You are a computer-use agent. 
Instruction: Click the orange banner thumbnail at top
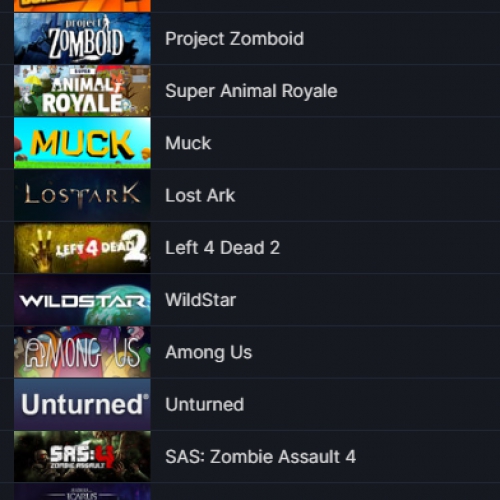click(x=82, y=6)
